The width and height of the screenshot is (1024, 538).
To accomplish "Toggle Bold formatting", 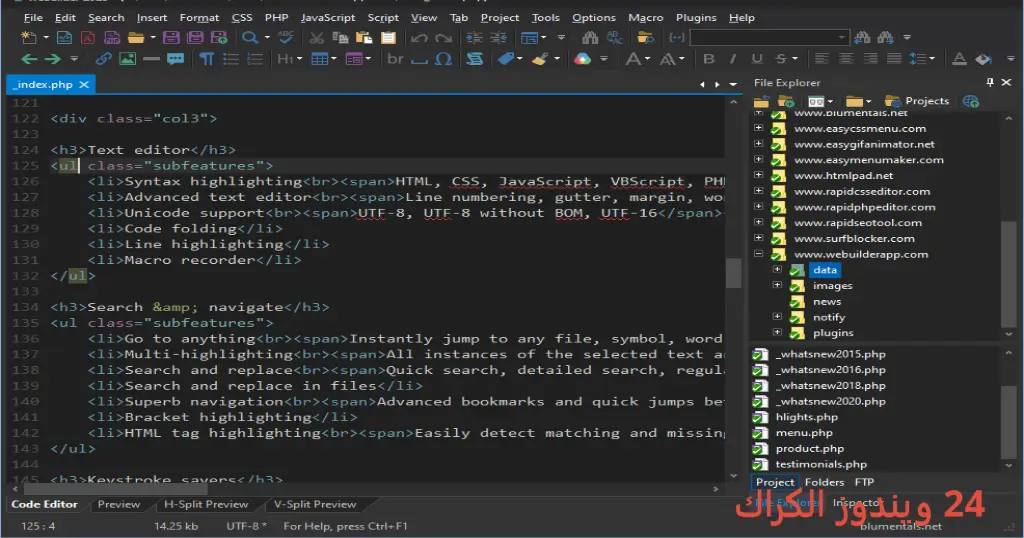I will pyautogui.click(x=709, y=59).
